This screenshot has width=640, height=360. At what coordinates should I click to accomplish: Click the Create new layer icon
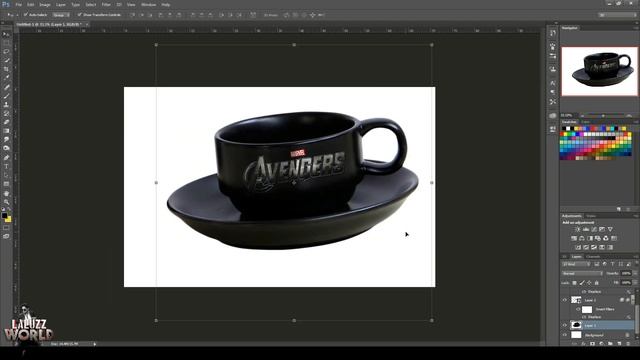point(621,344)
